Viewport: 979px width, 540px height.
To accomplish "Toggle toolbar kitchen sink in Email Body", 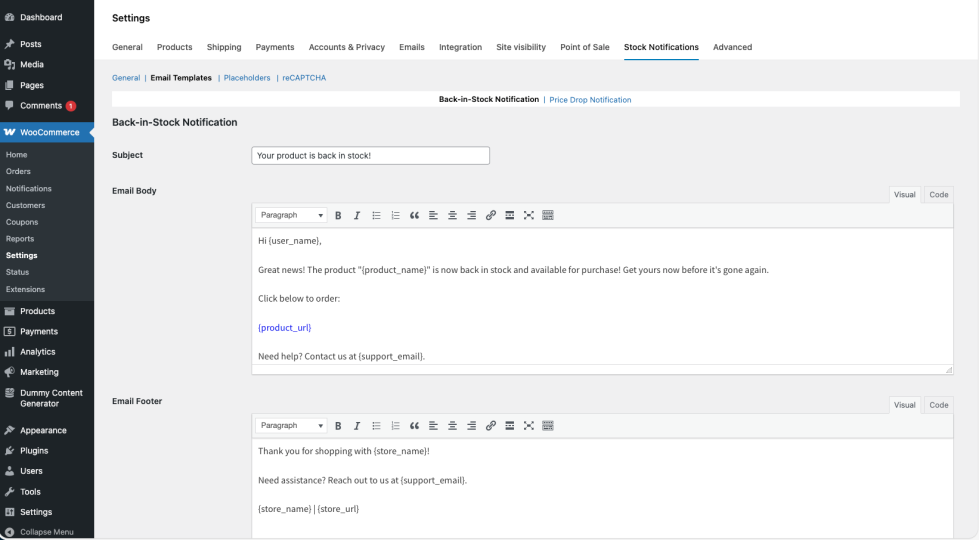I will [x=548, y=215].
